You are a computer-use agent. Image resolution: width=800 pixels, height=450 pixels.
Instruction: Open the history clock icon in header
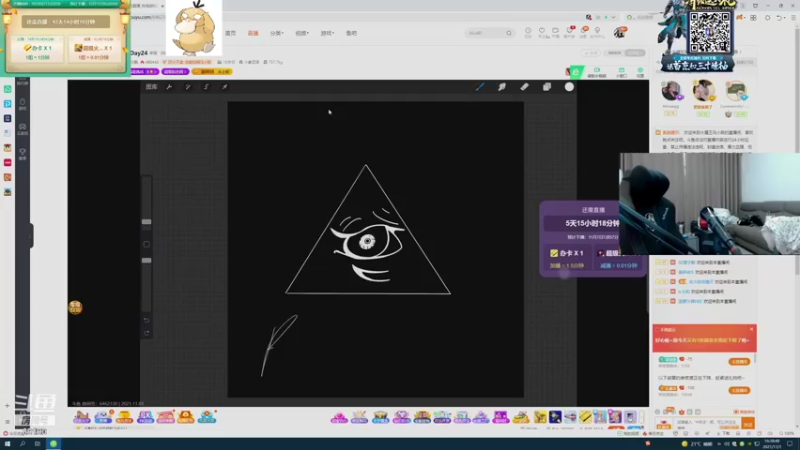[x=528, y=32]
